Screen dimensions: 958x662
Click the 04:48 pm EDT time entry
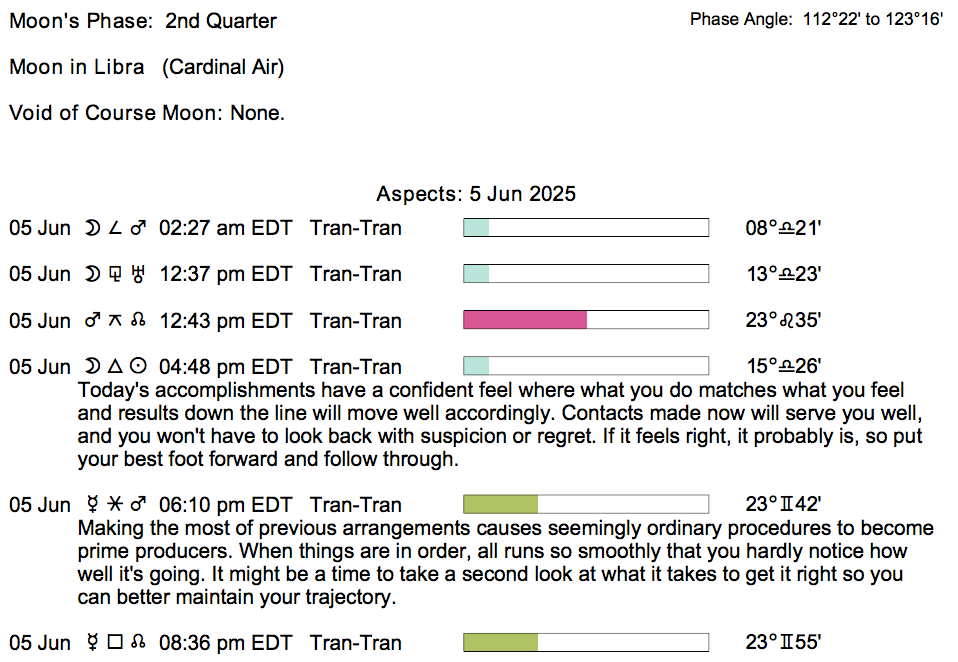point(226,367)
